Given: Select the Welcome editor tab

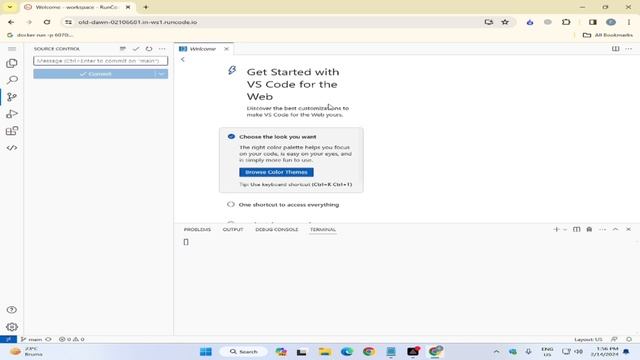Looking at the screenshot, I should 203,49.
